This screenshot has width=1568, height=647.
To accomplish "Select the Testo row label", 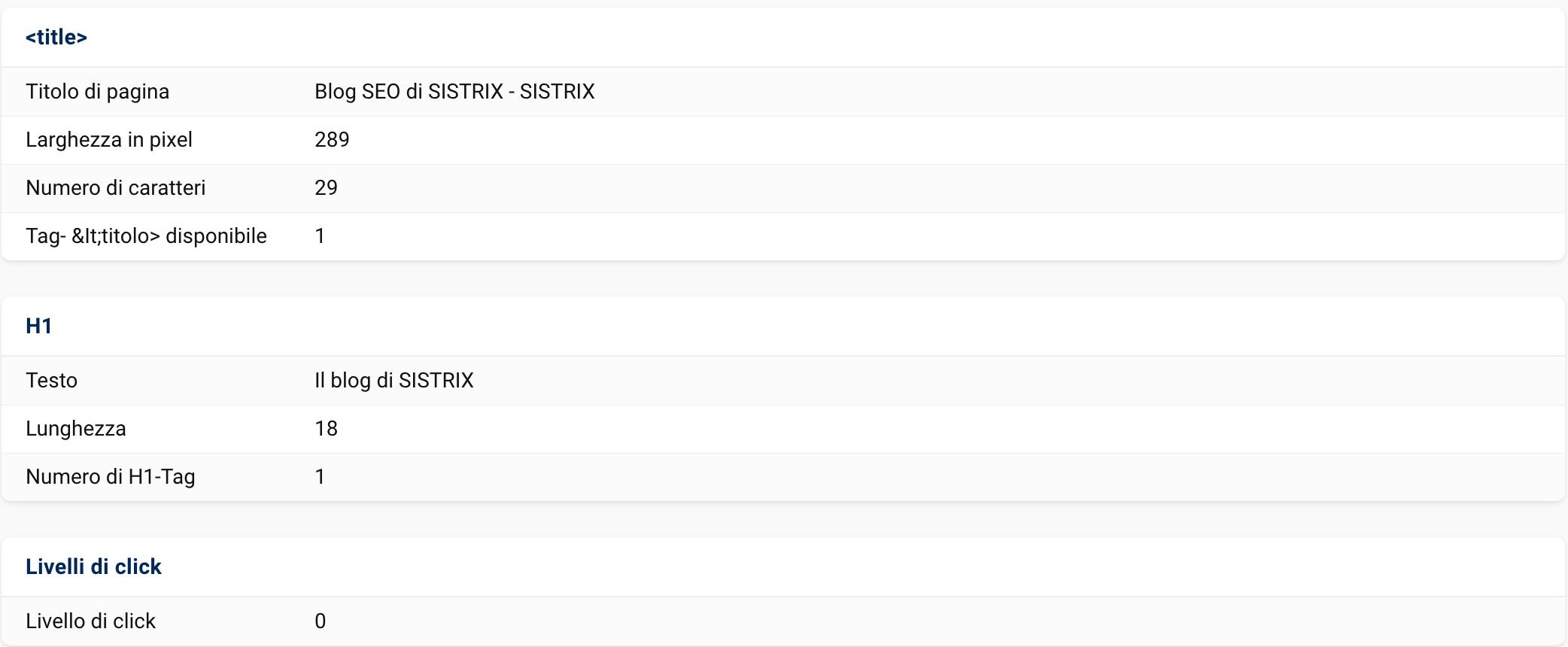I will pyautogui.click(x=52, y=380).
